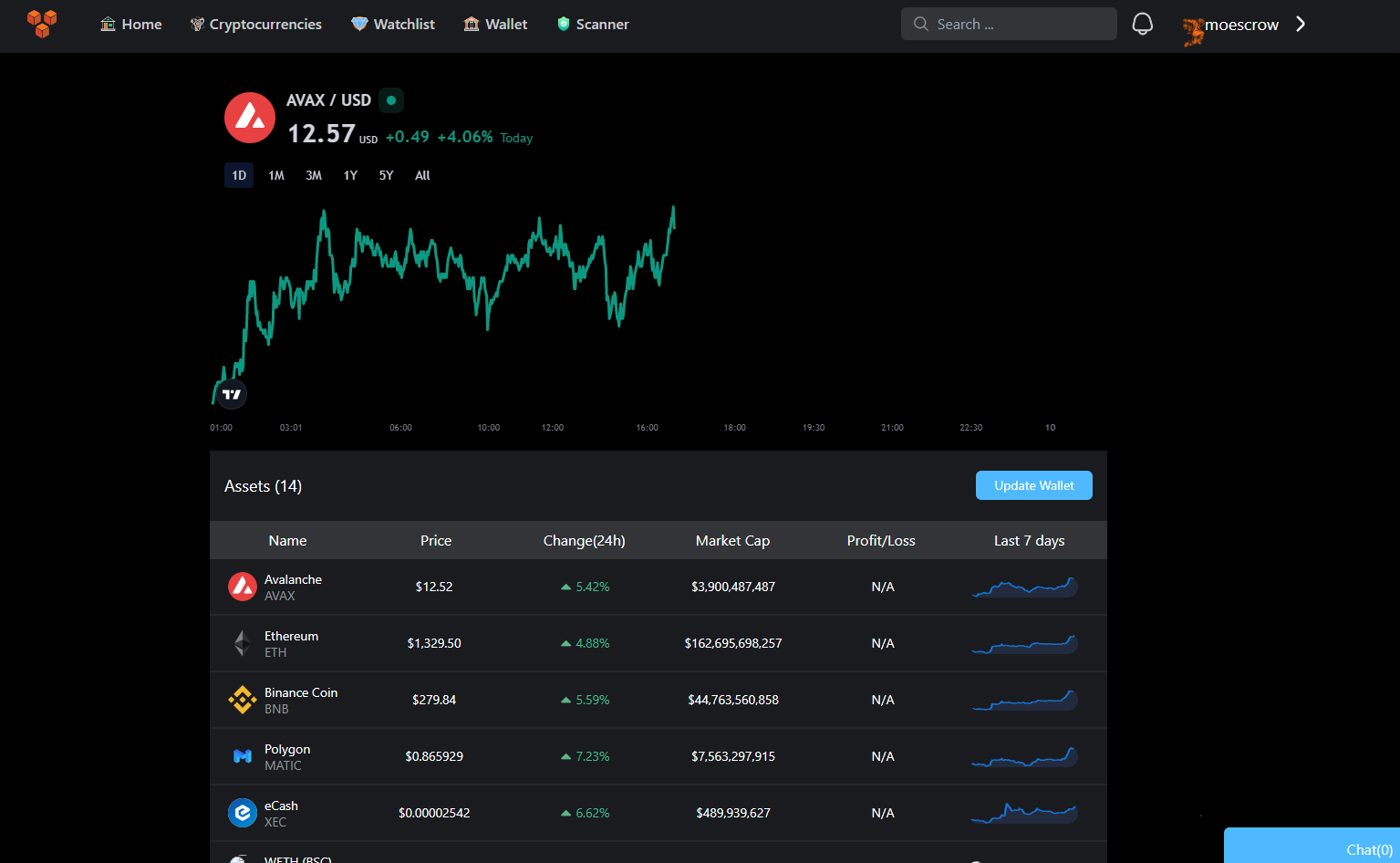
Task: Click the Assets (14) heading
Action: pyautogui.click(x=263, y=486)
